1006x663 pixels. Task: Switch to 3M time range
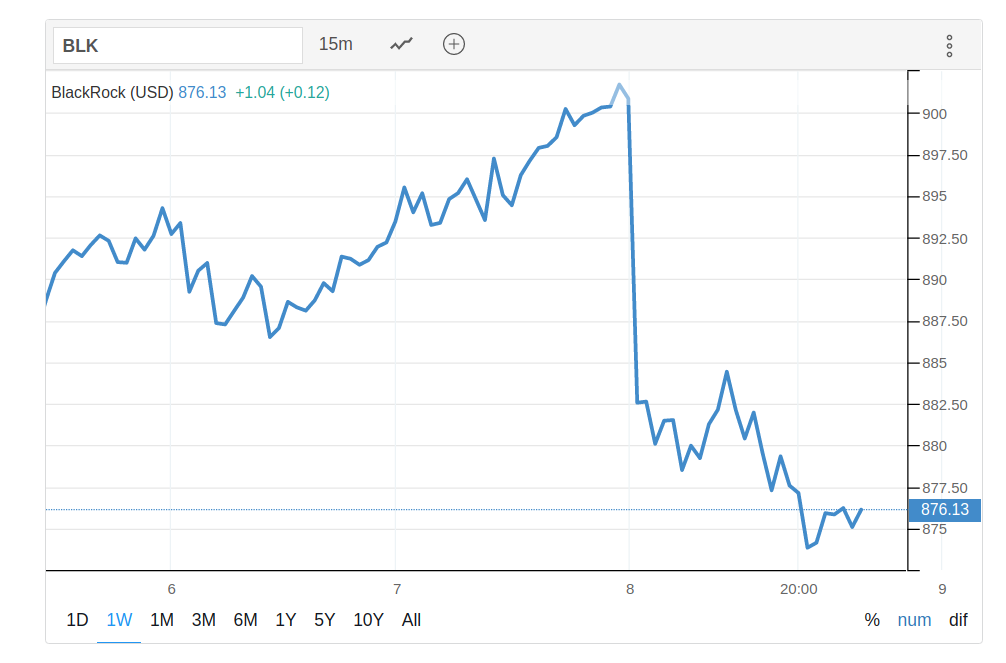coord(203,620)
